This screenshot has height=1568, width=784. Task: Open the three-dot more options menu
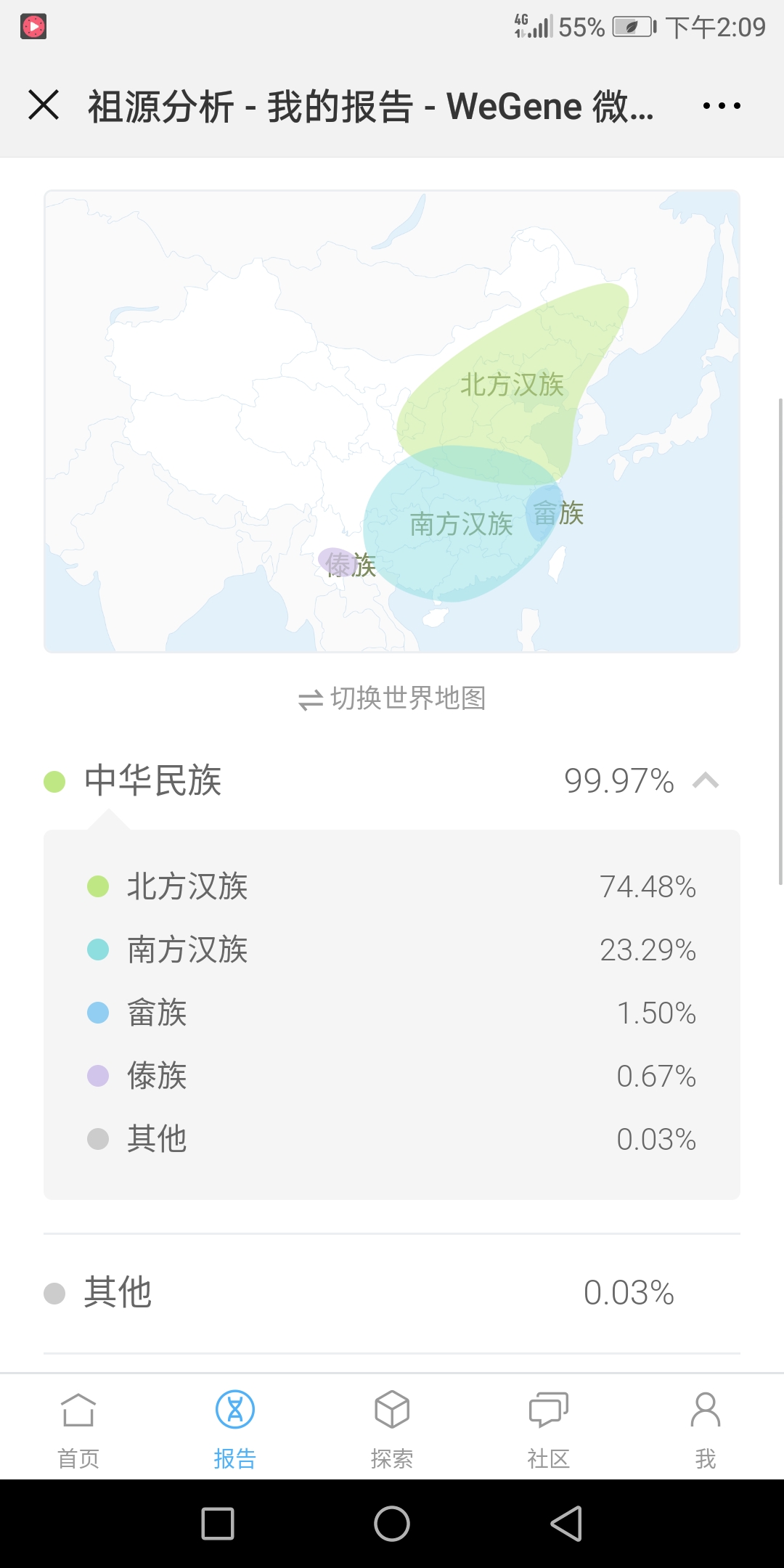pyautogui.click(x=722, y=106)
